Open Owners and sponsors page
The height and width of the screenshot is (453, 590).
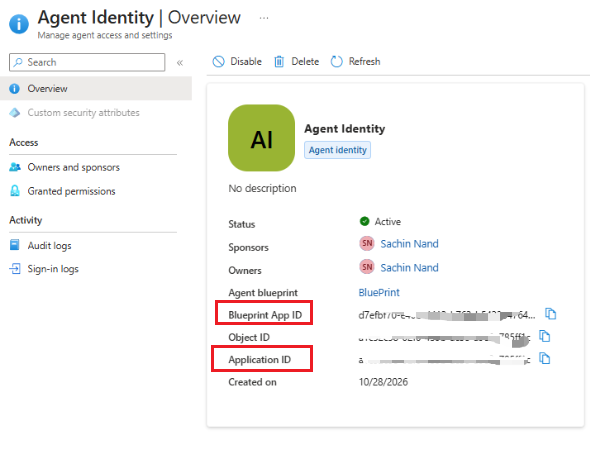[73, 167]
